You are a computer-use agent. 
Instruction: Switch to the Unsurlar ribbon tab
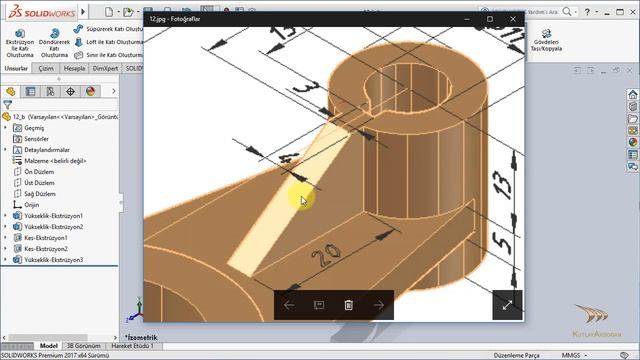(x=16, y=68)
